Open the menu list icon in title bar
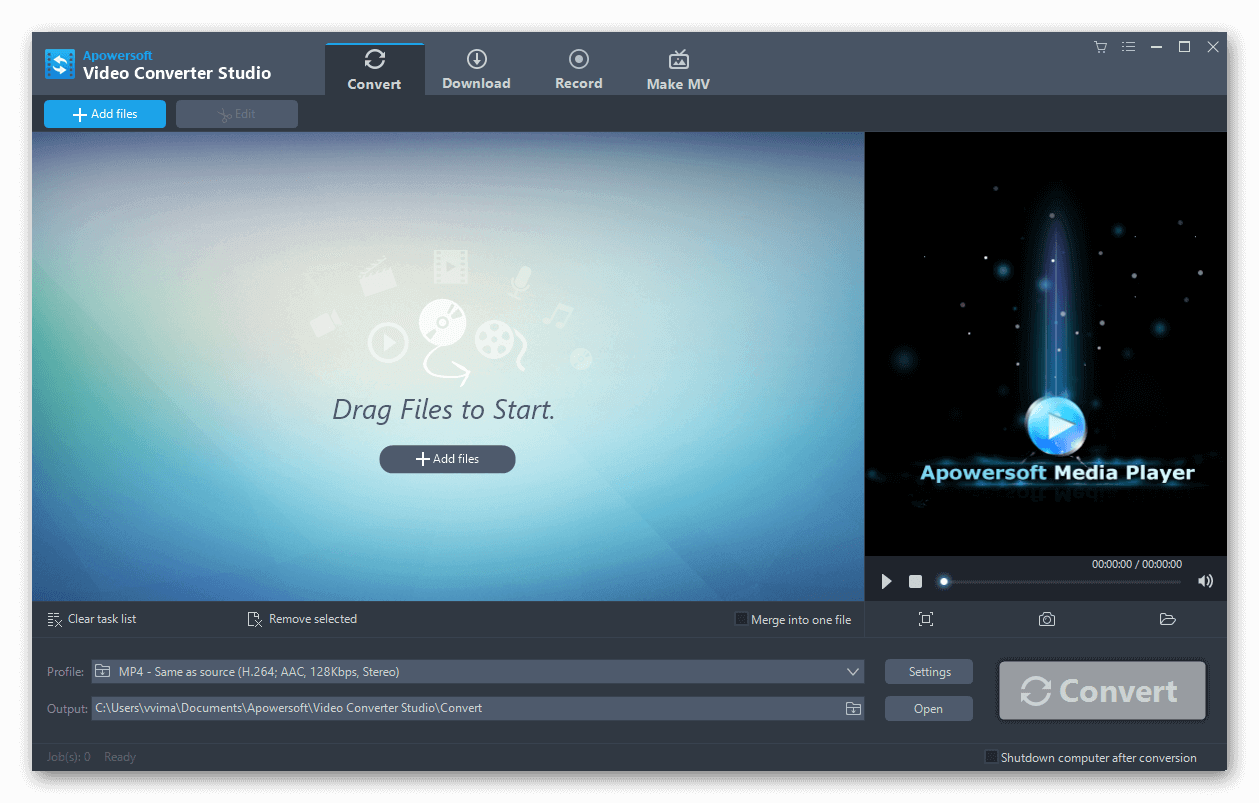Image resolution: width=1259 pixels, height=803 pixels. click(x=1128, y=47)
